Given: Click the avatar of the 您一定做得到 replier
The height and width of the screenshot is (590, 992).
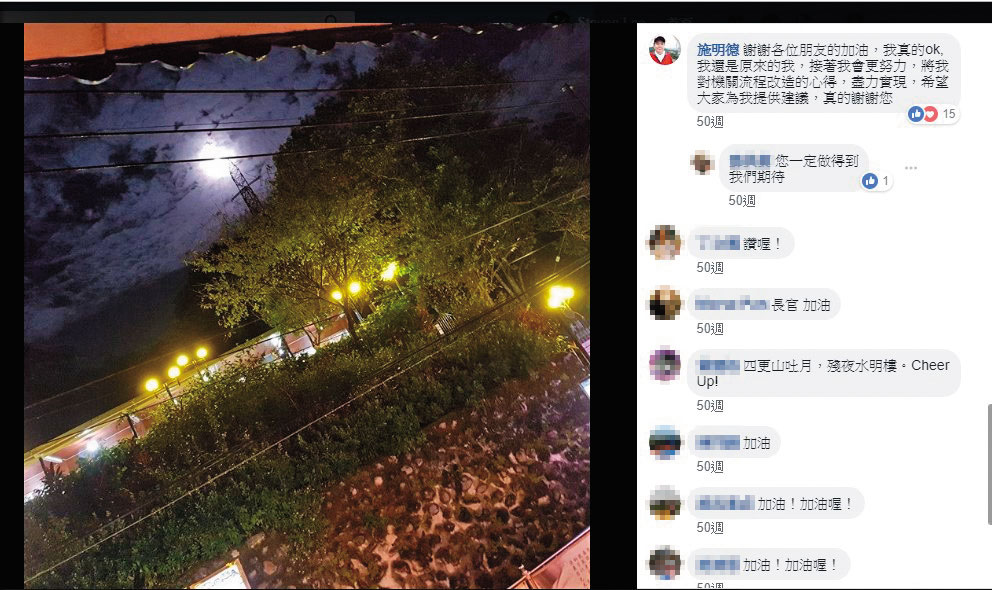Looking at the screenshot, I should [702, 163].
